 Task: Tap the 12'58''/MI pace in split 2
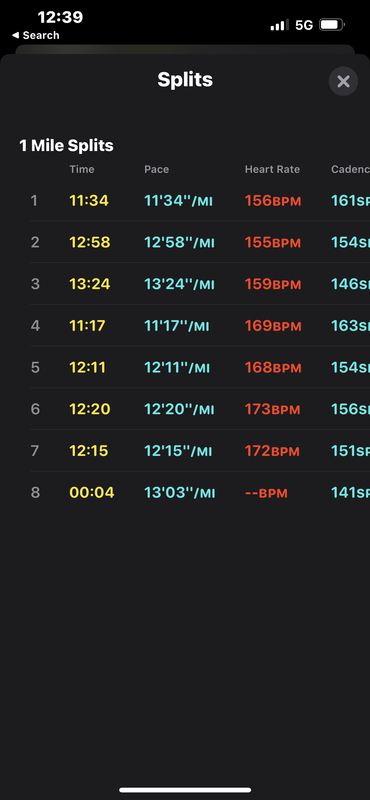(x=179, y=242)
